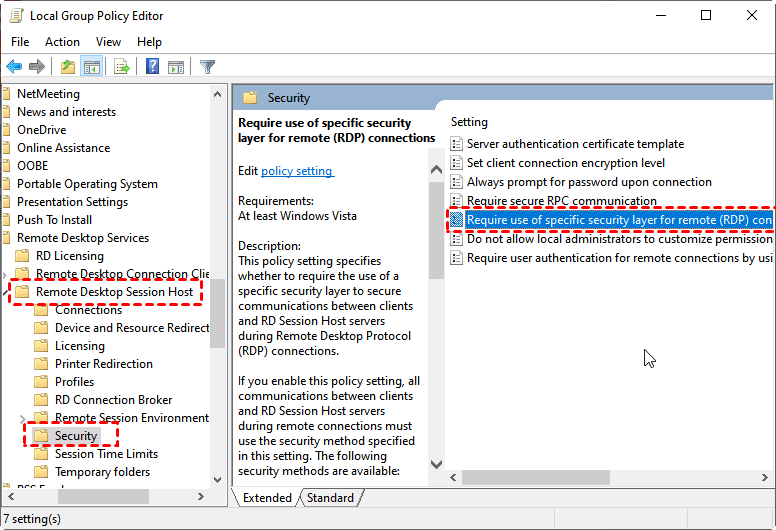Select the OneDrive tree item
The width and height of the screenshot is (776, 530).
point(42,130)
